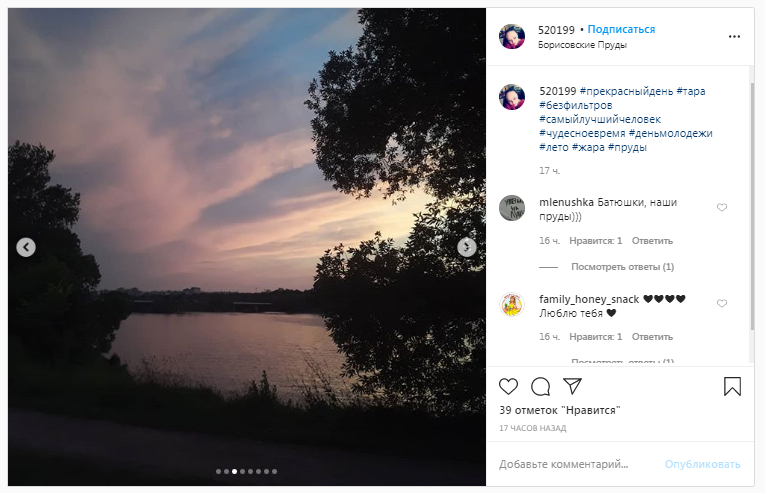Viewport: 765px width, 493px height.
Task: Open family_honey_snack's profile avatar
Action: [512, 304]
